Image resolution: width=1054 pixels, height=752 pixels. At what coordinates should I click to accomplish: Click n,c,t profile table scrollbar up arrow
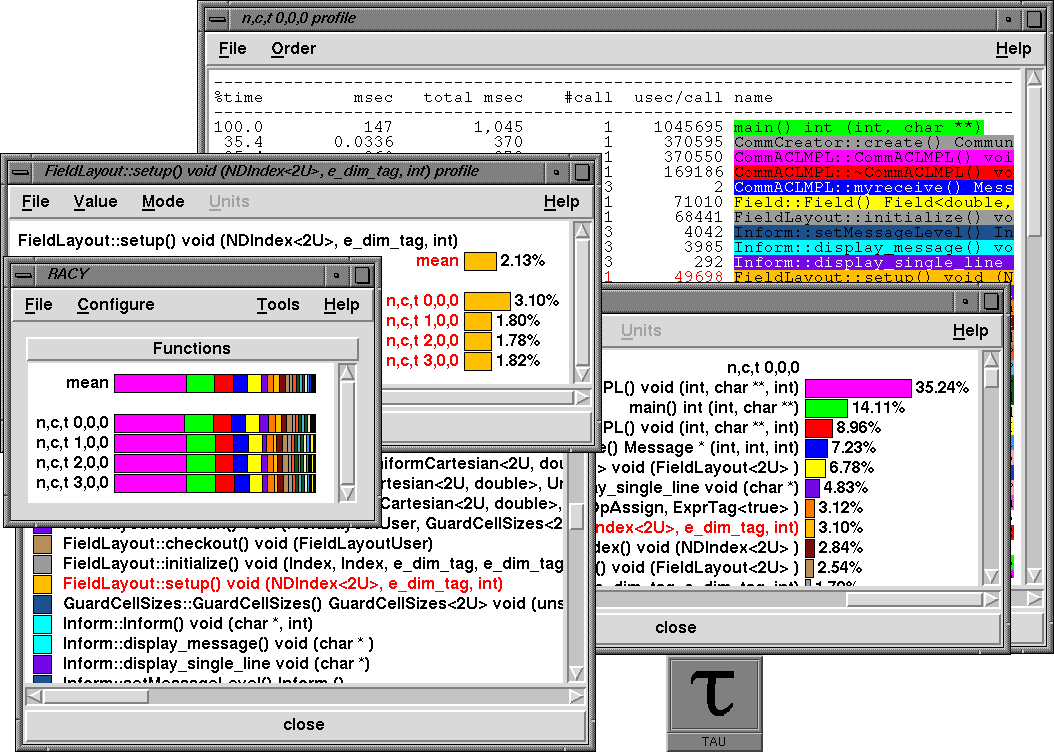(1034, 78)
